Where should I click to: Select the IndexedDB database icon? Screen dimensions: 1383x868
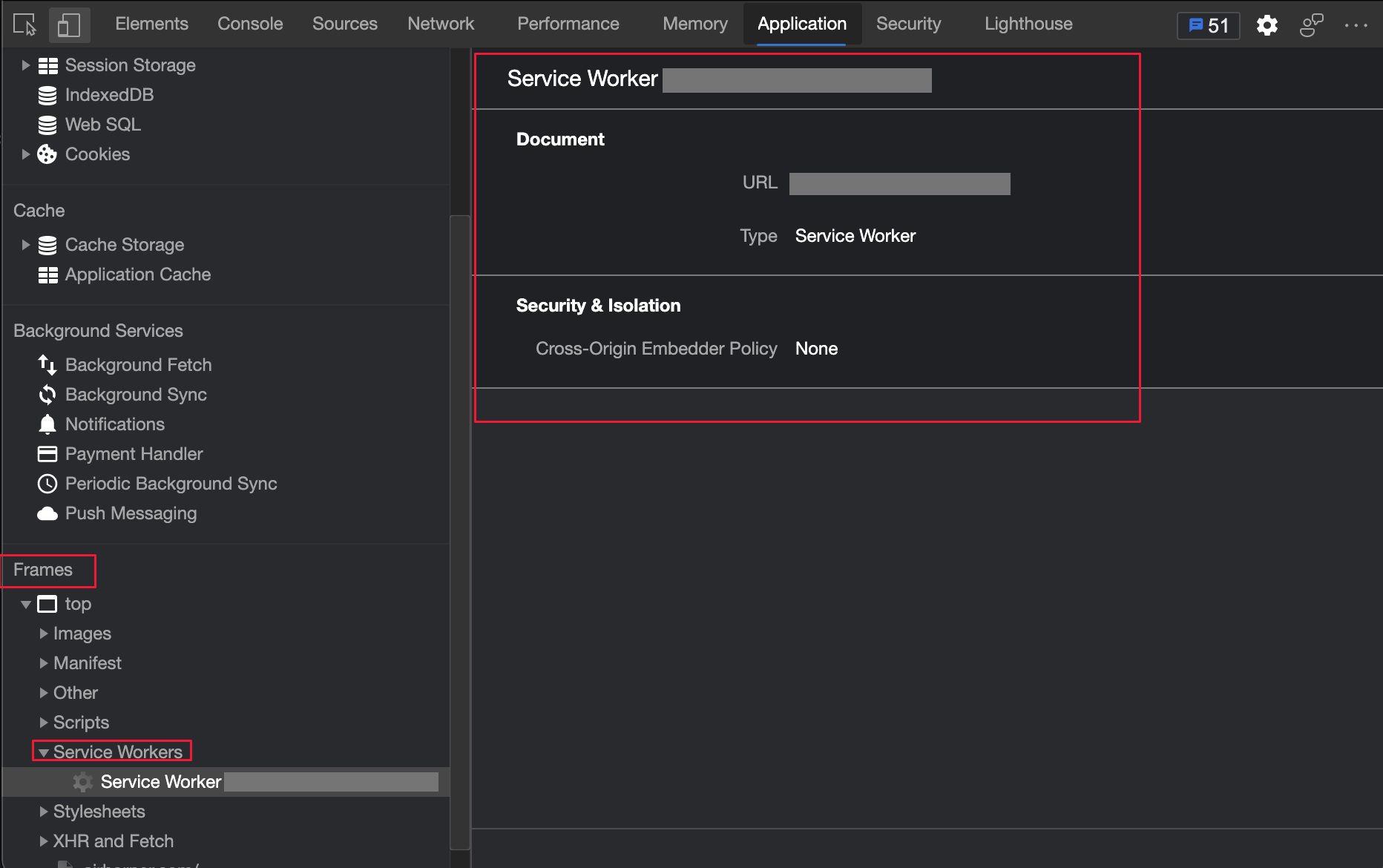[47, 95]
